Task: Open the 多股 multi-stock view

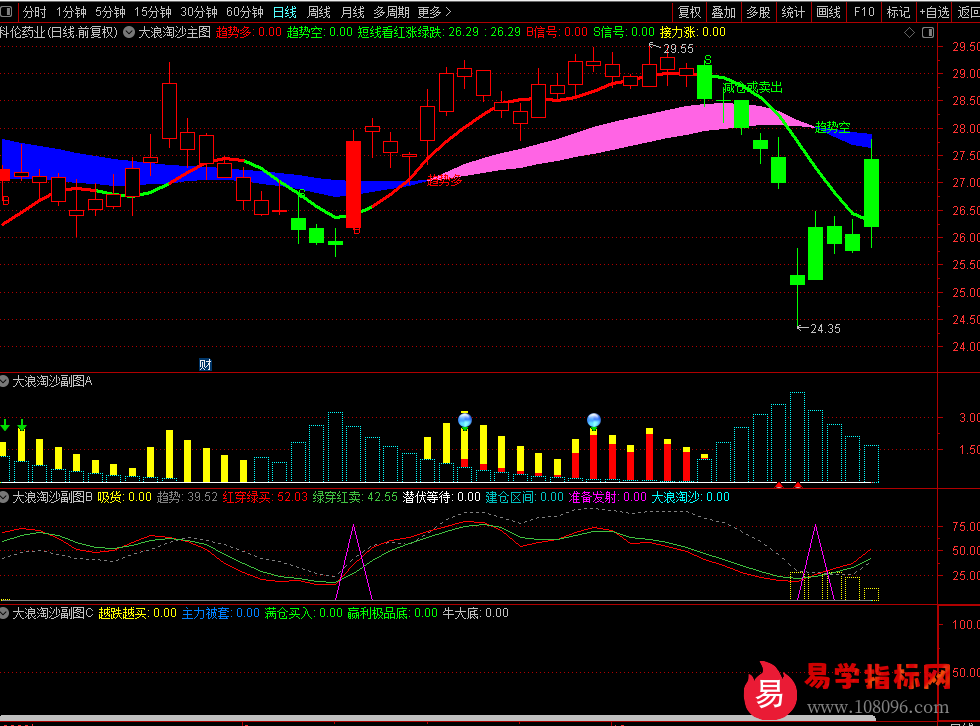Action: [758, 12]
